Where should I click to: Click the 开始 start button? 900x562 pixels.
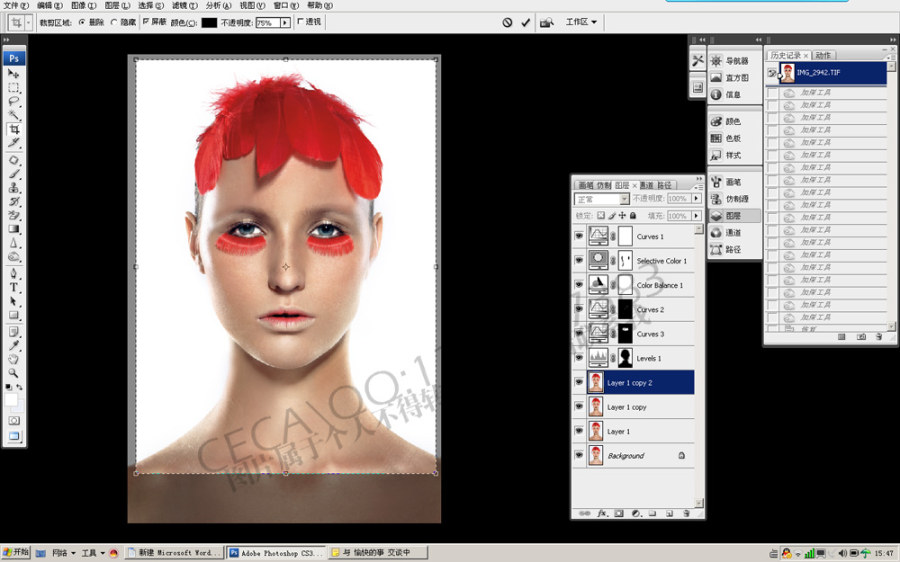pyautogui.click(x=16, y=552)
